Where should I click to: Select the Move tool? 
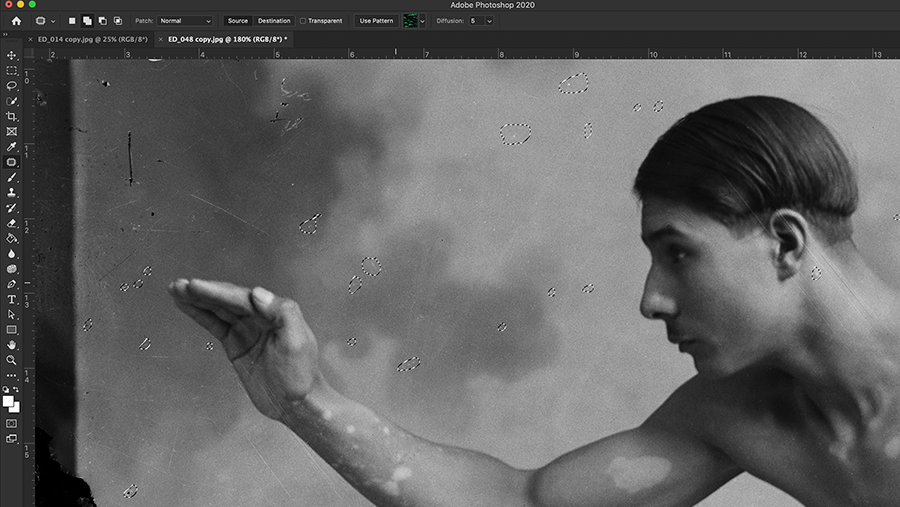tap(11, 55)
